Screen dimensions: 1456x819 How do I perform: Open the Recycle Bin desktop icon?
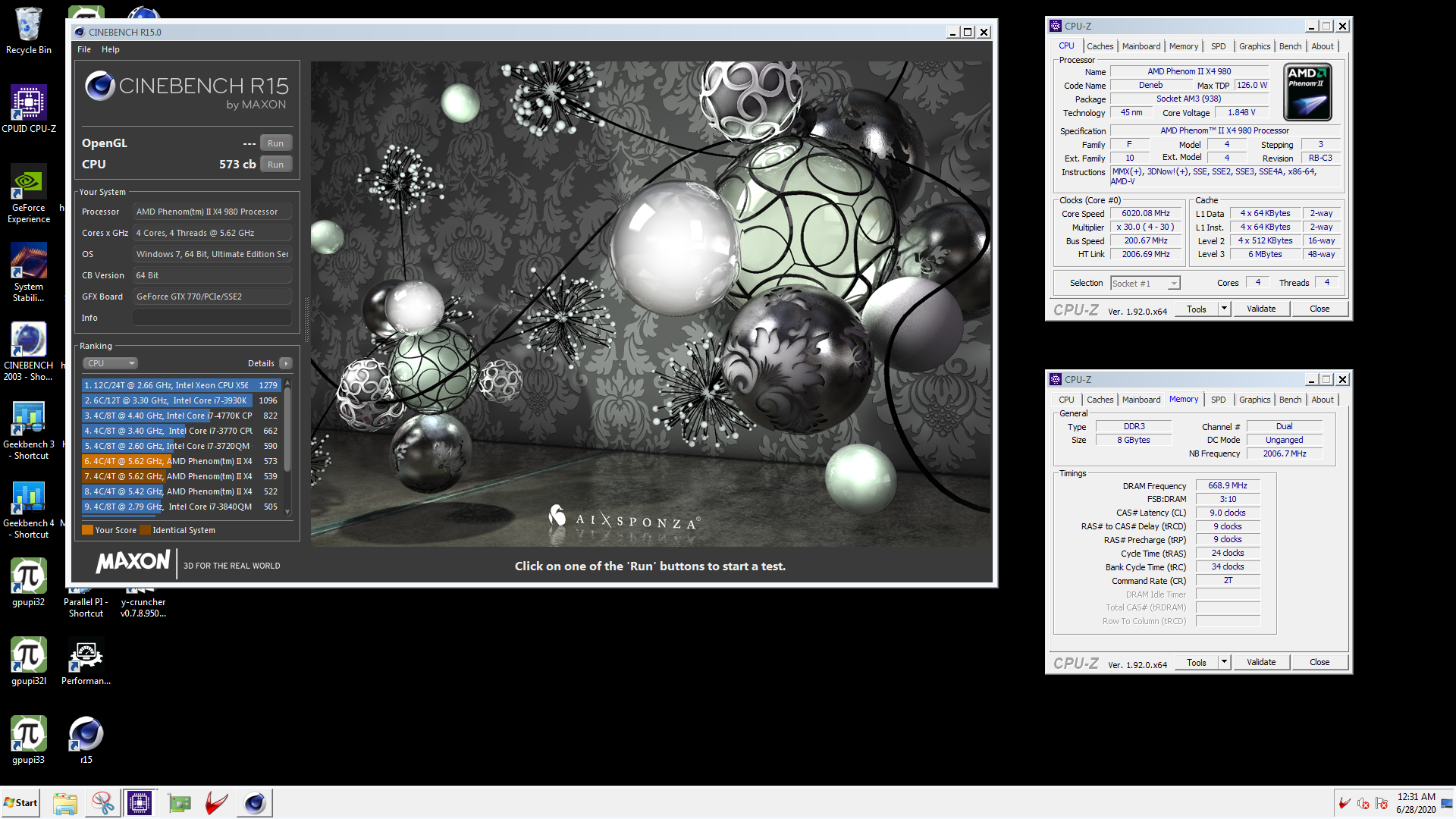[x=29, y=30]
